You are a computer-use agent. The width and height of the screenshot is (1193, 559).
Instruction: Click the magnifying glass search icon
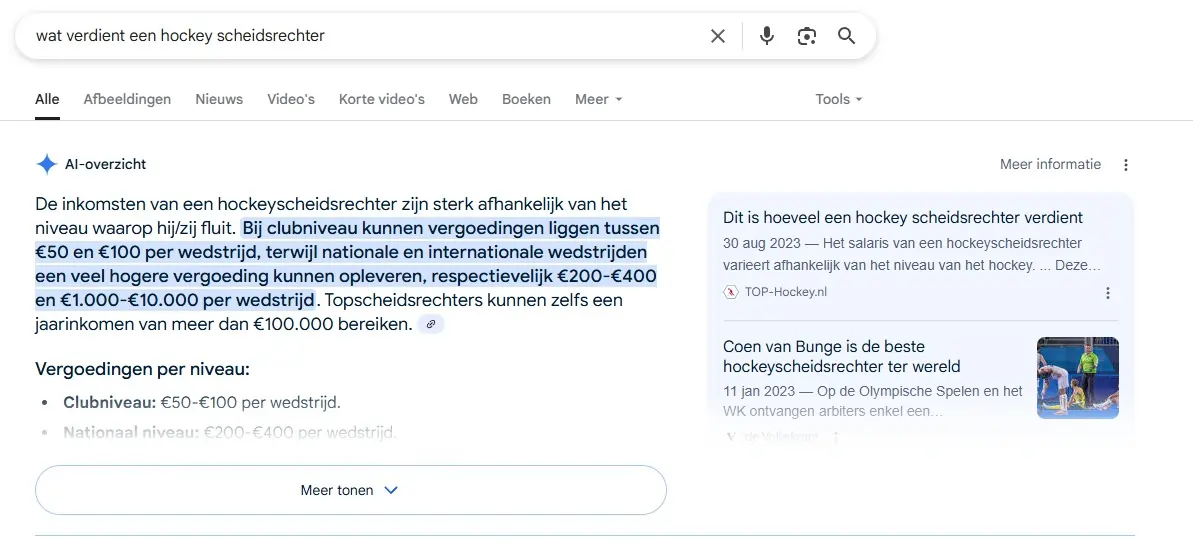(846, 36)
